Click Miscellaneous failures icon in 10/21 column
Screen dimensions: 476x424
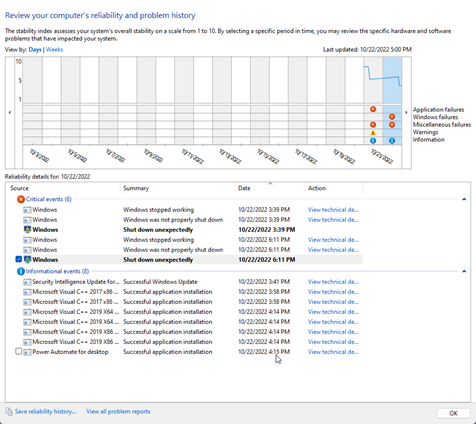pos(373,125)
